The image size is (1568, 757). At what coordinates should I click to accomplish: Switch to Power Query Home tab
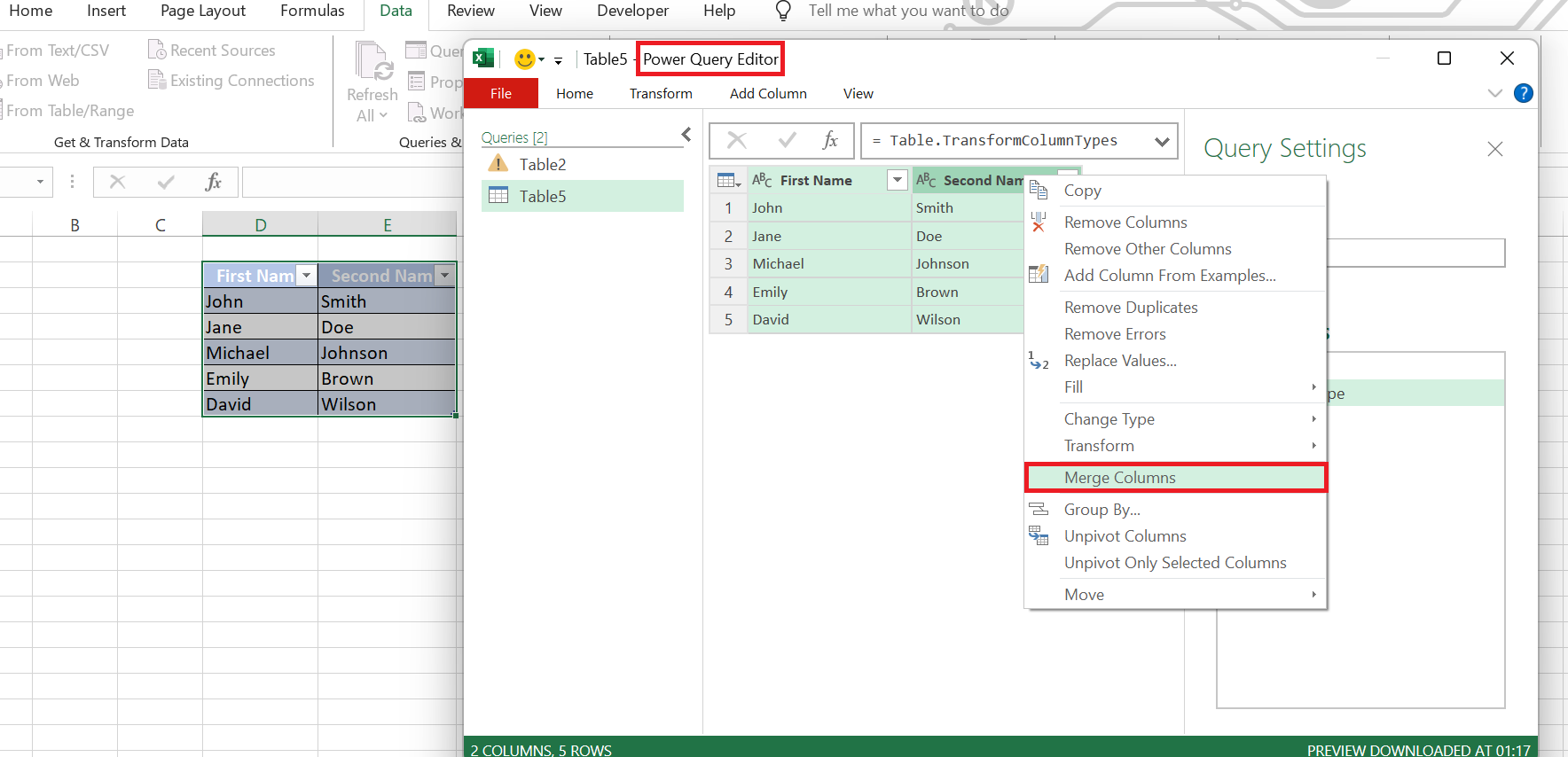(575, 93)
